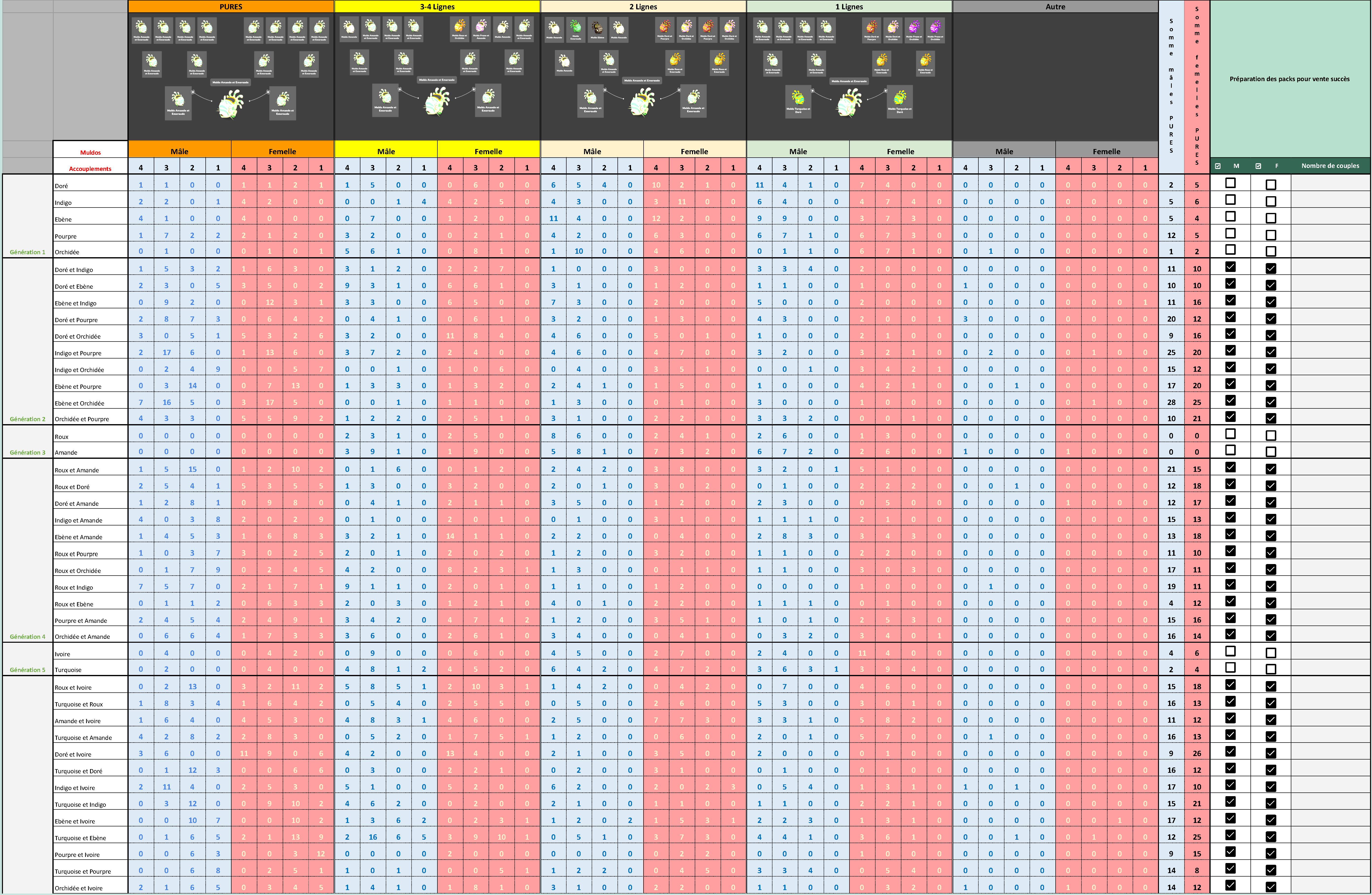Select the green 1 Lignes header

tap(849, 6)
